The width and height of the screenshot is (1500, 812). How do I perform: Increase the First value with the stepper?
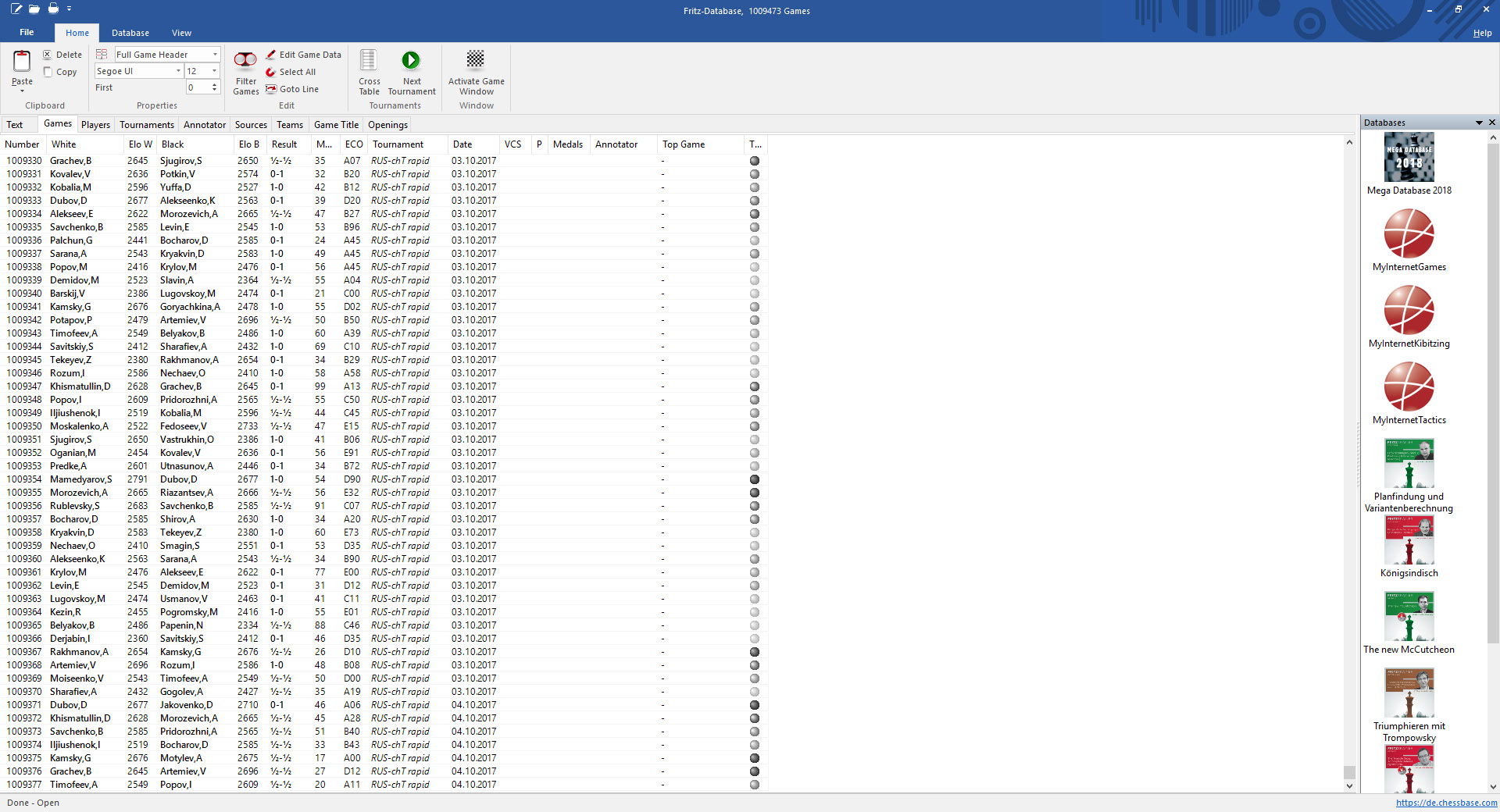pyautogui.click(x=215, y=83)
